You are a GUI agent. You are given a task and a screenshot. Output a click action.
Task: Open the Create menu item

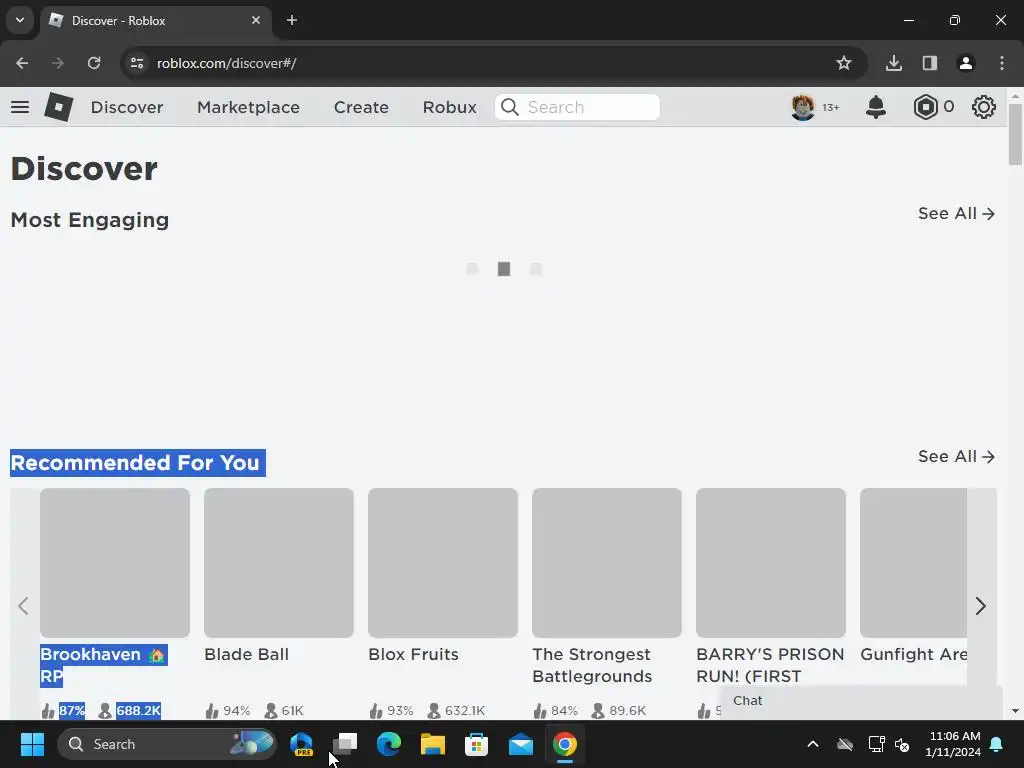pyautogui.click(x=361, y=107)
